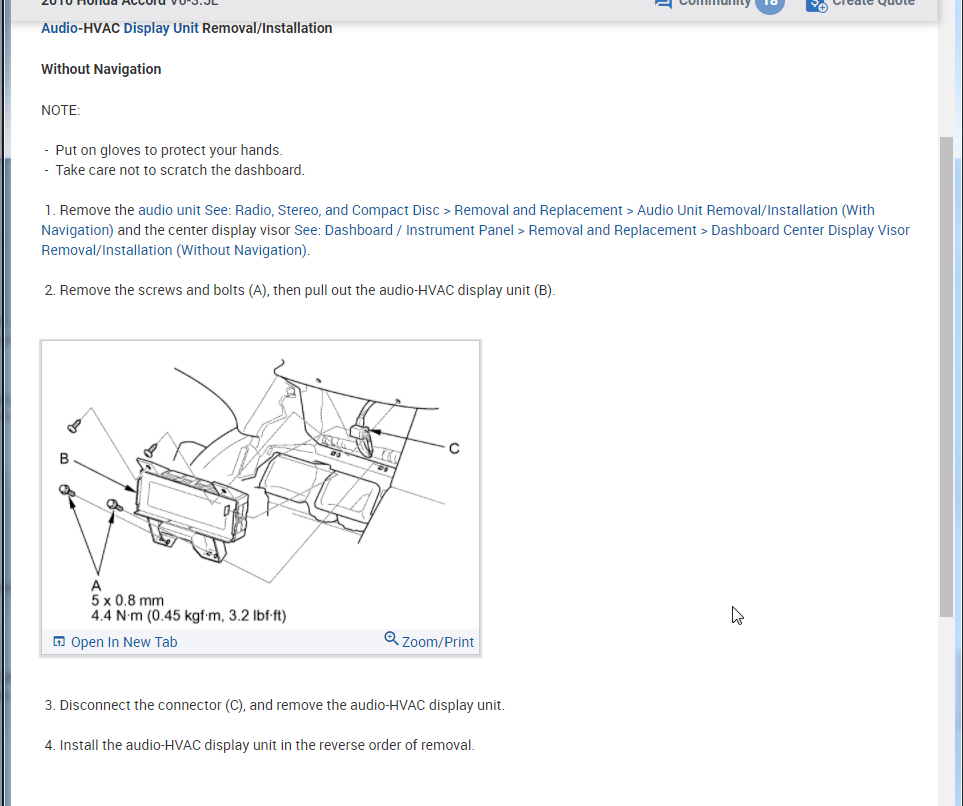Screen dimensions: 963x806
Task: Click the Community count badge
Action: pyautogui.click(x=770, y=4)
